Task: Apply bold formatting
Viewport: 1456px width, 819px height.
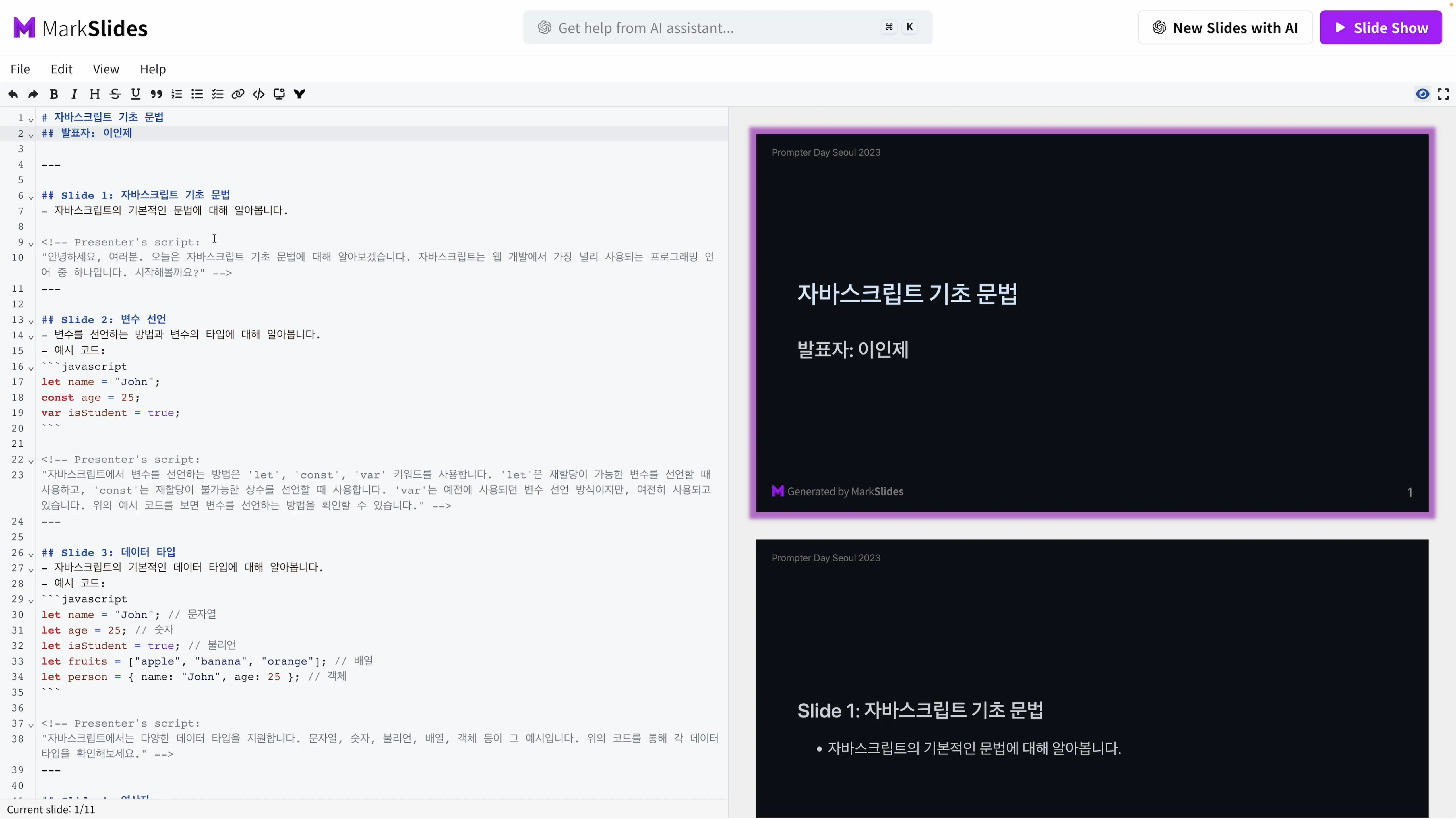Action: [54, 94]
